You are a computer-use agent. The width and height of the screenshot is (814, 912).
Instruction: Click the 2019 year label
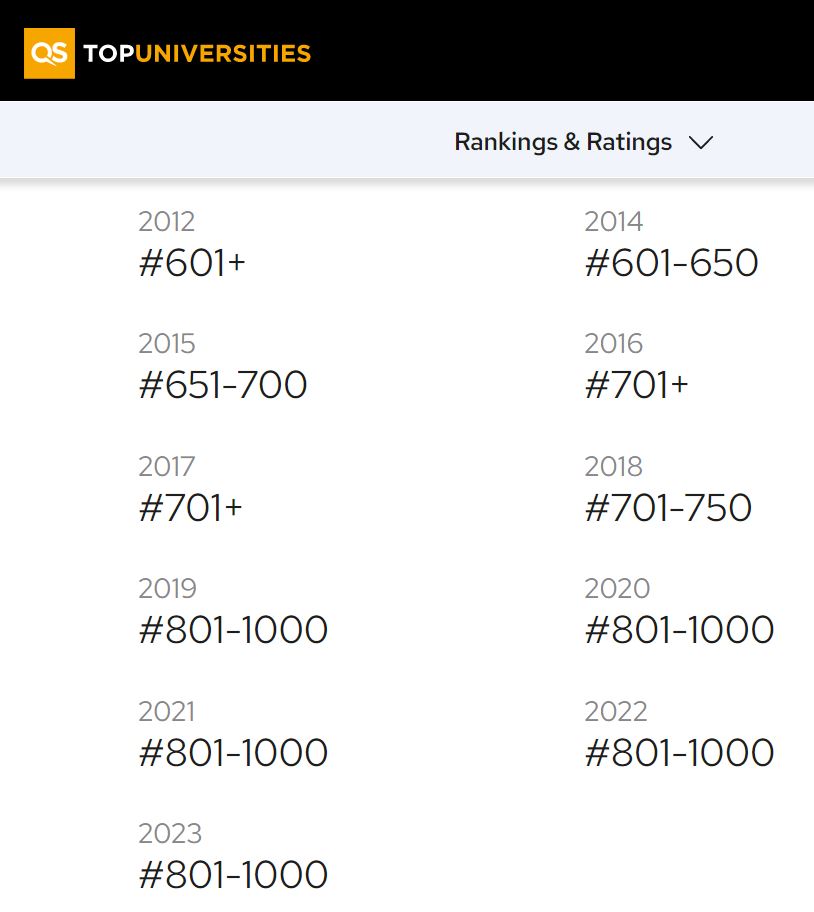point(167,589)
